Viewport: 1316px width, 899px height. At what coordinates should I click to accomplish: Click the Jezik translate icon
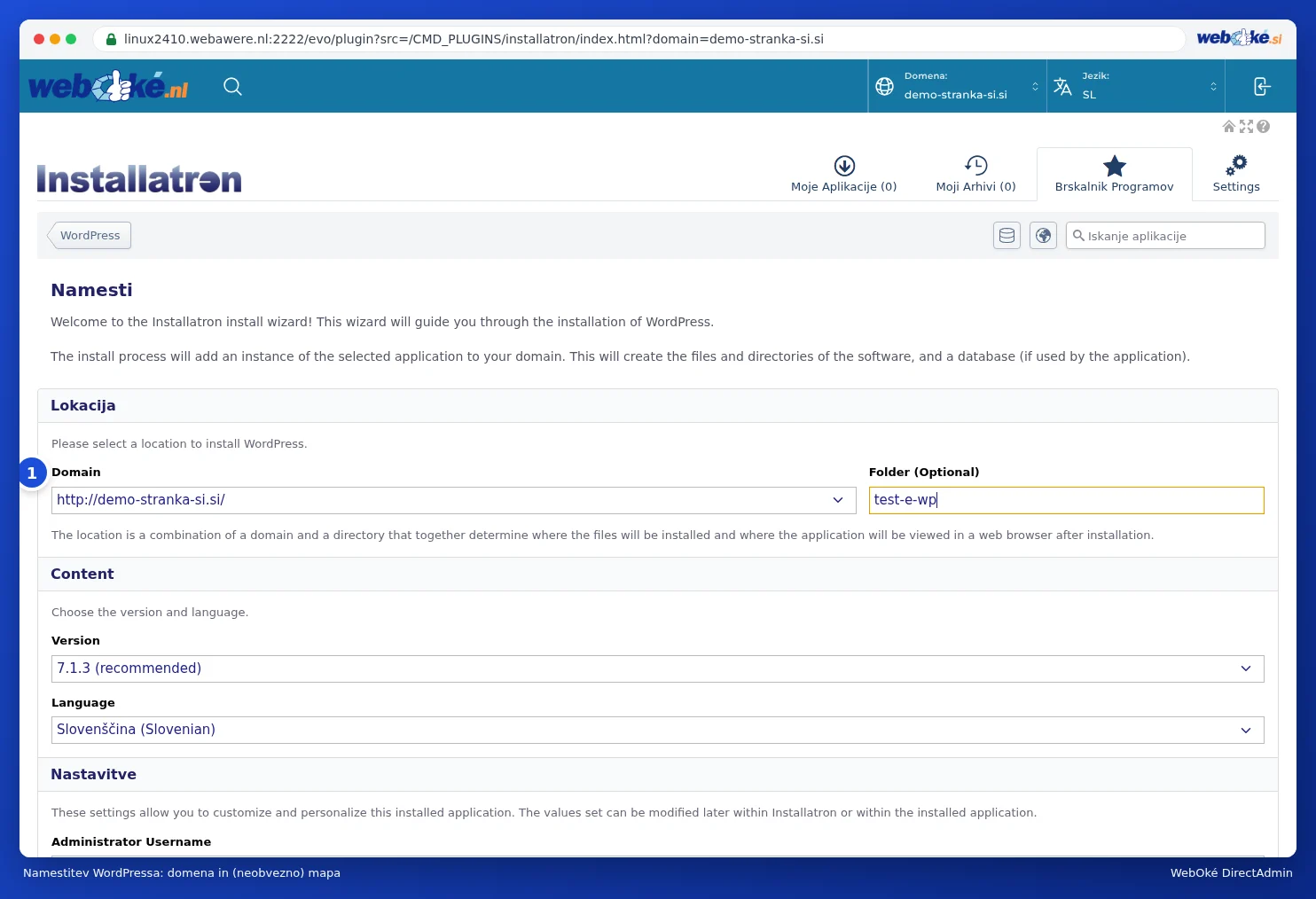click(1062, 86)
